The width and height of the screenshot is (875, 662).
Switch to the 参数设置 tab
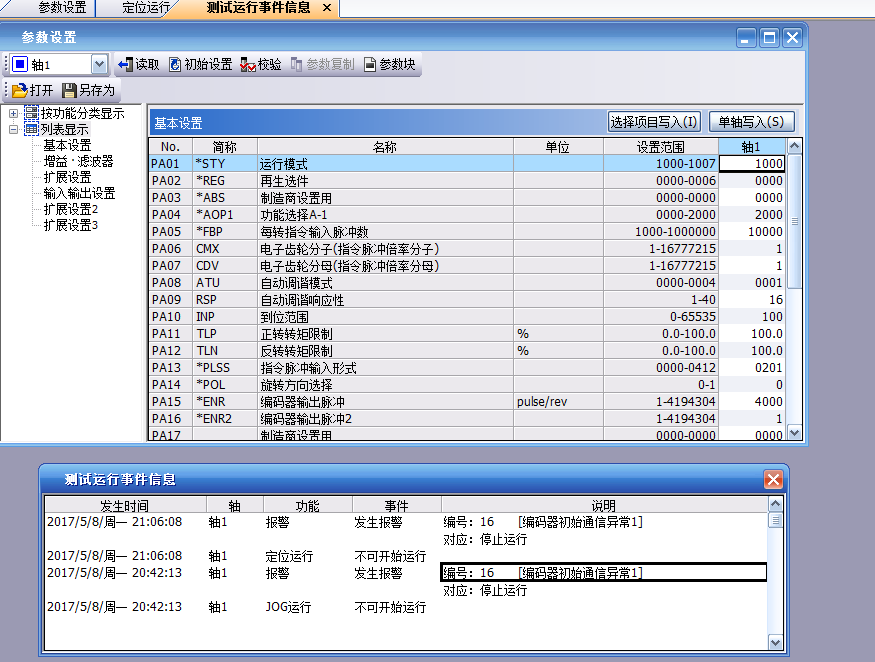(61, 8)
